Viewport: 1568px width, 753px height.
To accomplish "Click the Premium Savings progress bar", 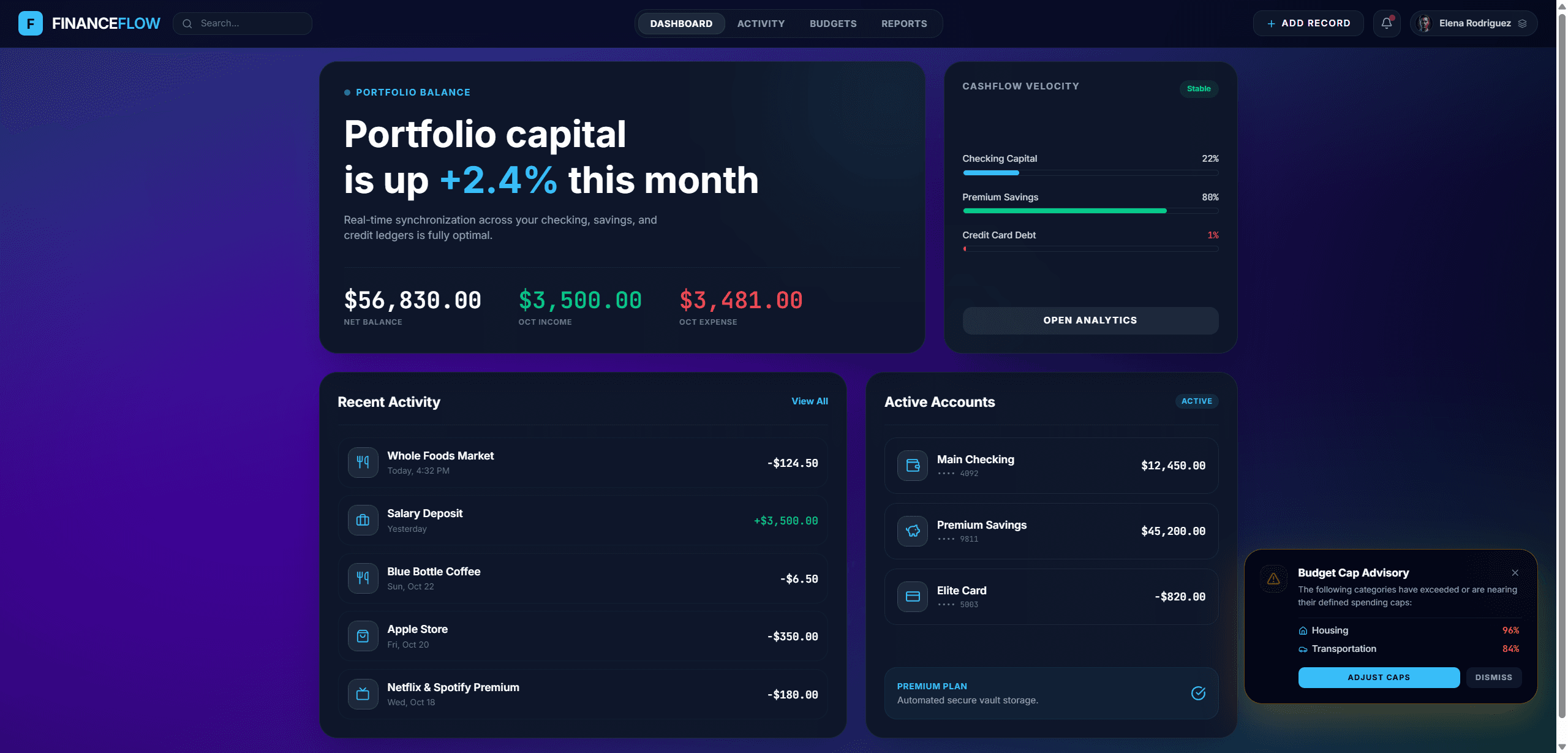I will click(1090, 211).
